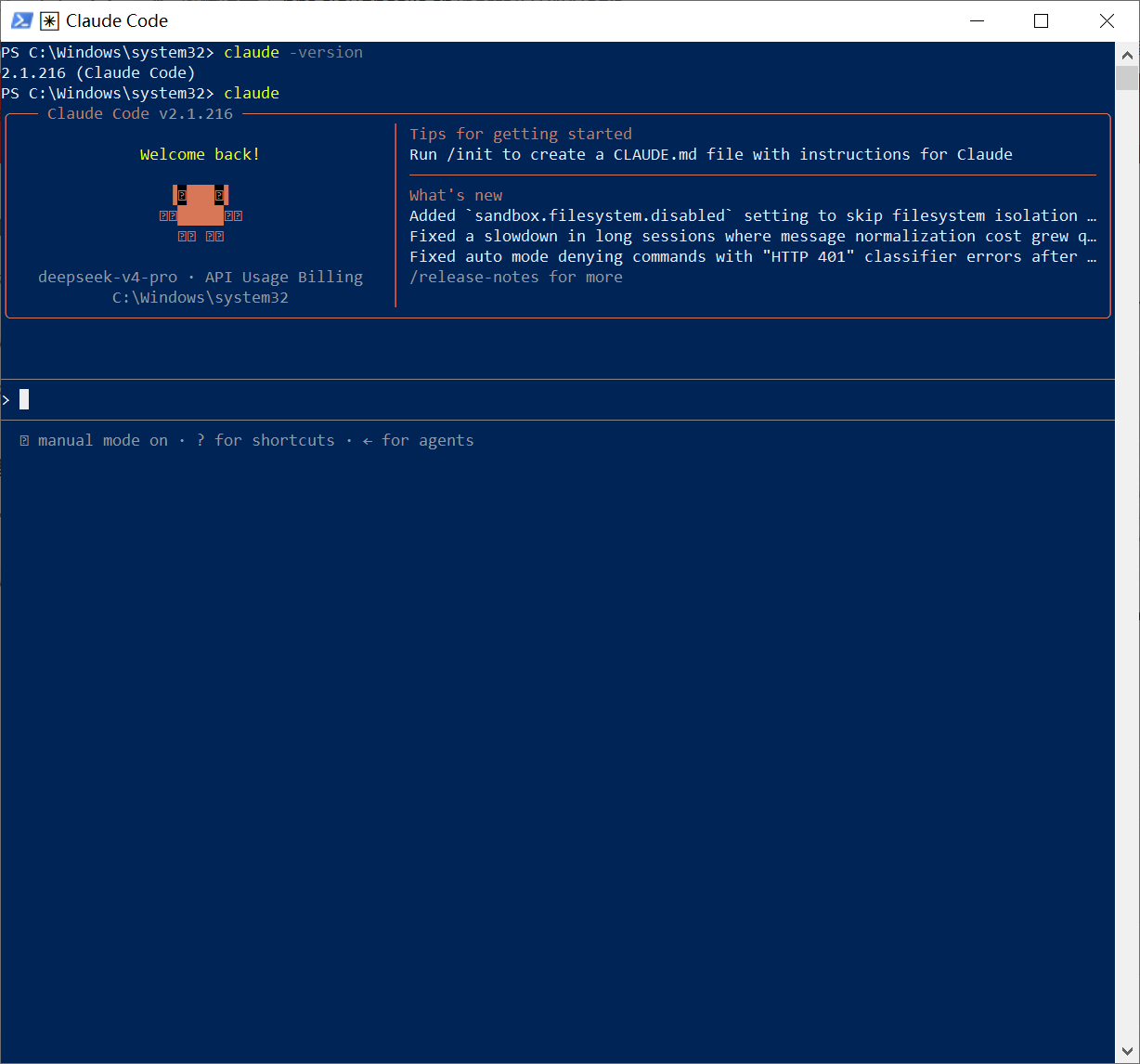Click the '2.1.216 (Claude Code)' output line
Viewport: 1140px width, 1064px height.
pyautogui.click(x=98, y=72)
